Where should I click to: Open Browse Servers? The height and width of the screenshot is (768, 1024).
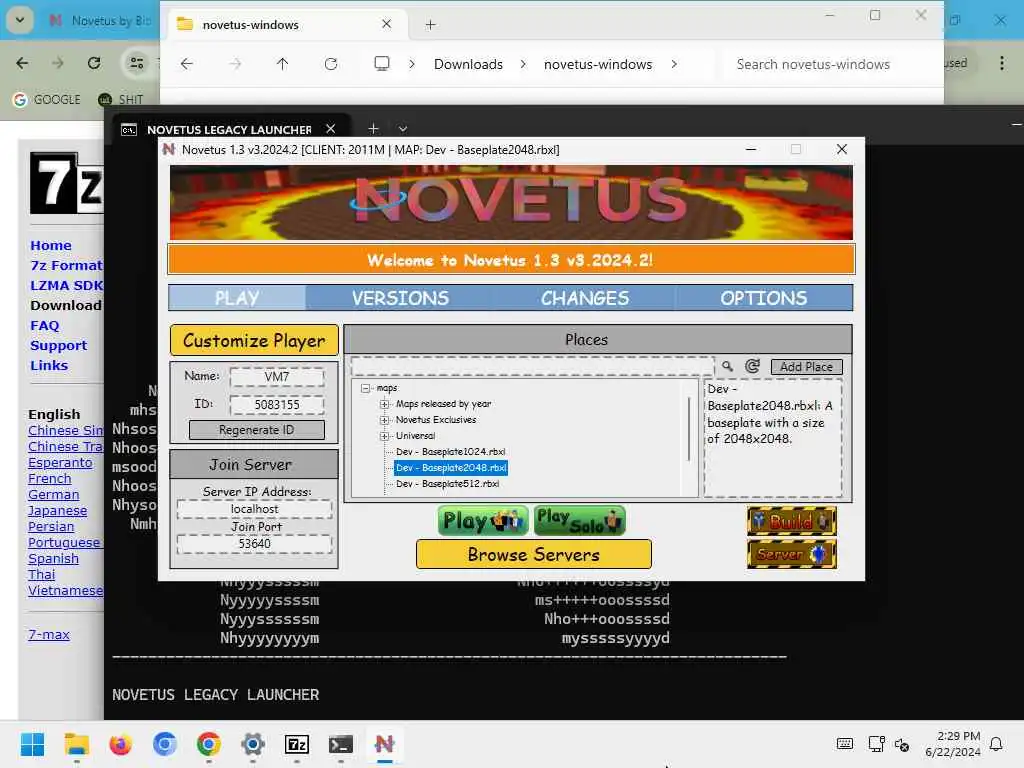534,554
